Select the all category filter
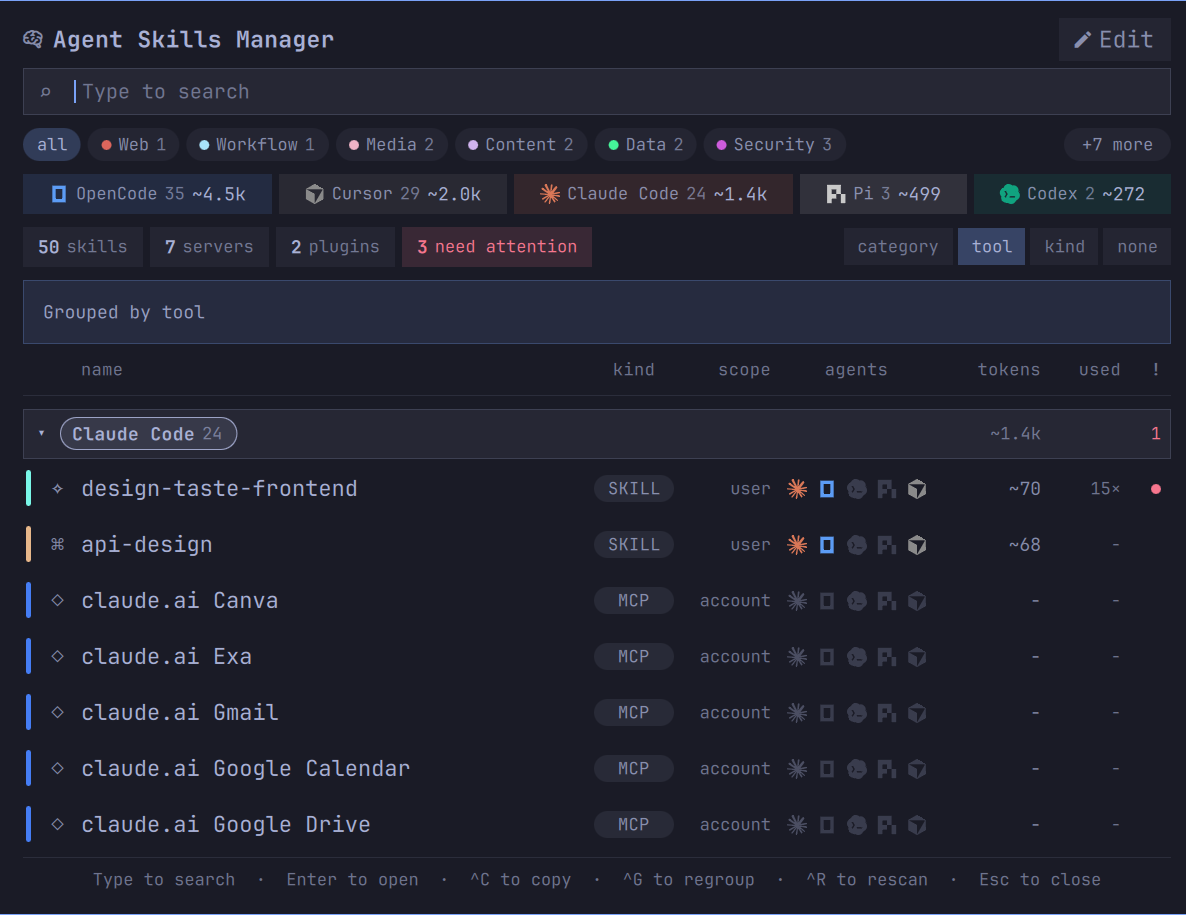Viewport: 1186px width, 915px height. pyautogui.click(x=52, y=144)
